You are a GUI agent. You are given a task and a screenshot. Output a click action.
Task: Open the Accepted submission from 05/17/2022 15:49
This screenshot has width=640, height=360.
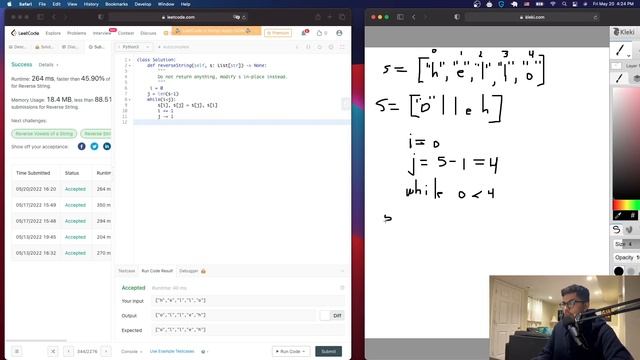click(x=75, y=205)
